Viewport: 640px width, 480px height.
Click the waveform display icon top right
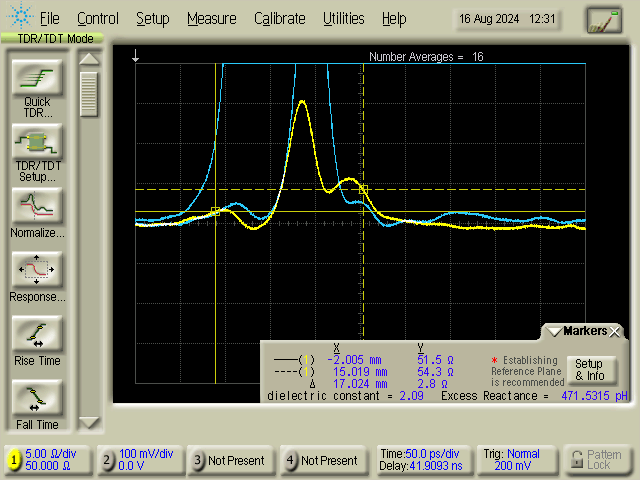(x=604, y=20)
